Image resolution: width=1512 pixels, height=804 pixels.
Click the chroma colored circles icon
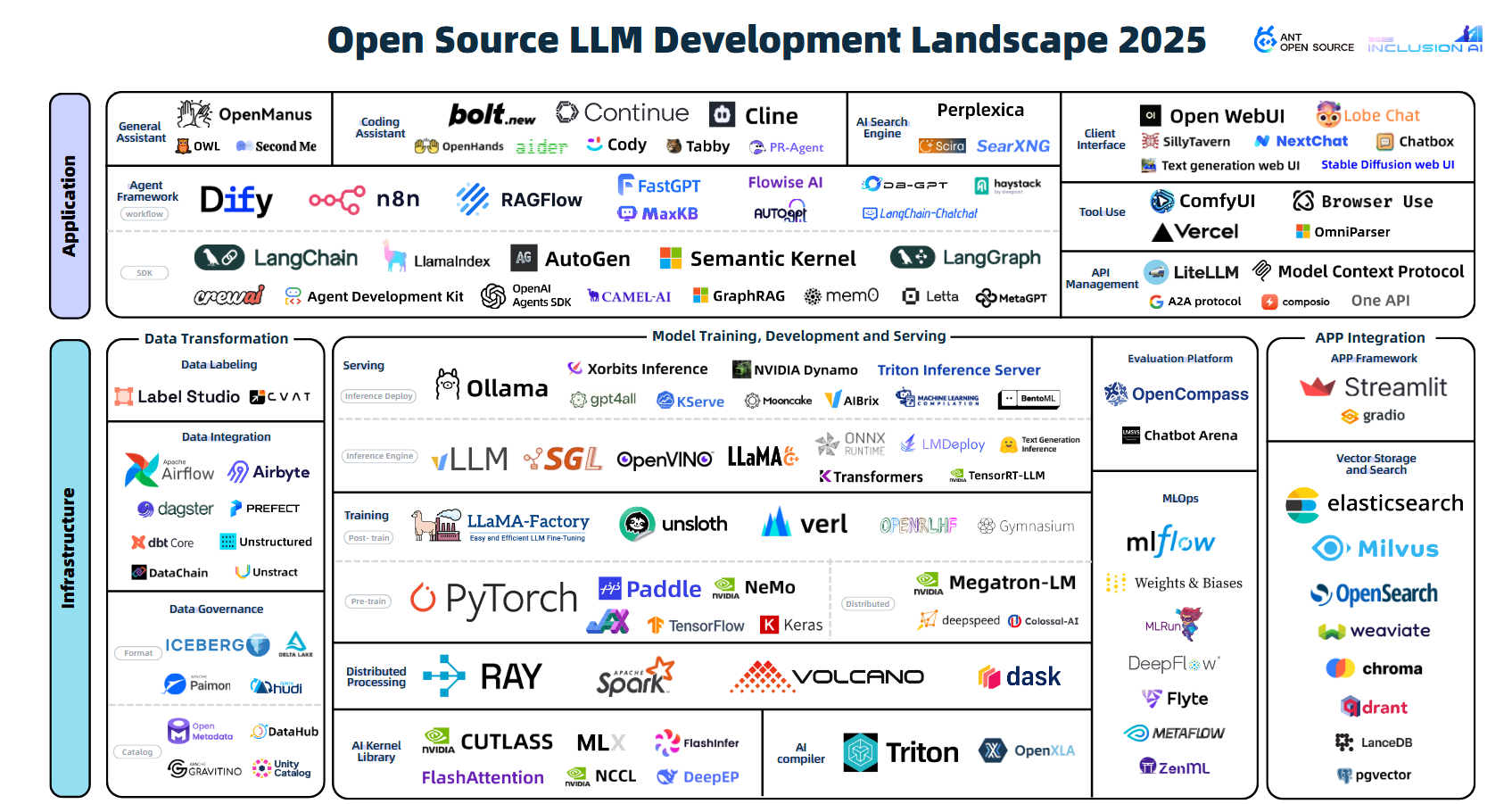(1340, 668)
